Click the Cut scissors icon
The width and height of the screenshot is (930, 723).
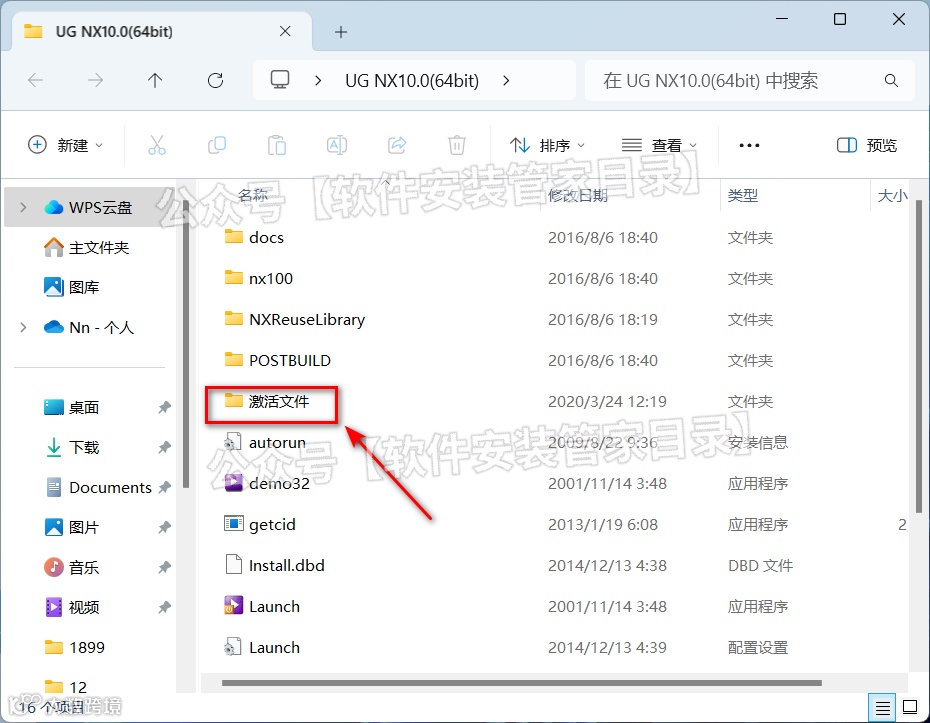[157, 145]
